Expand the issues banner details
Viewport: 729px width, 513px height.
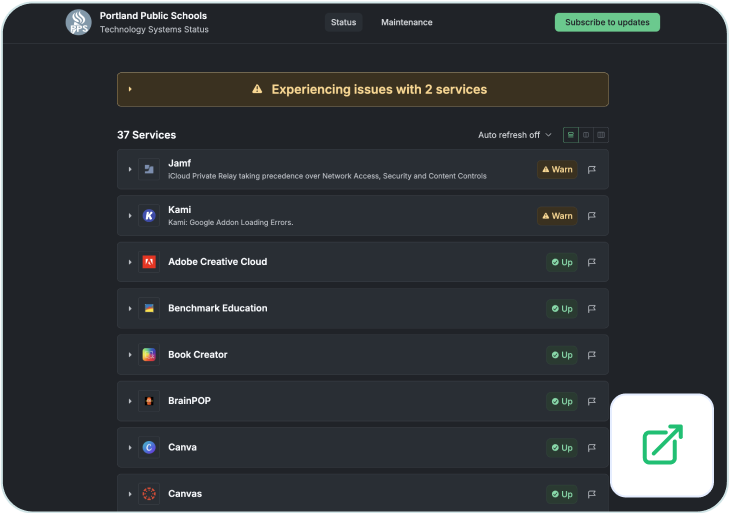(130, 89)
